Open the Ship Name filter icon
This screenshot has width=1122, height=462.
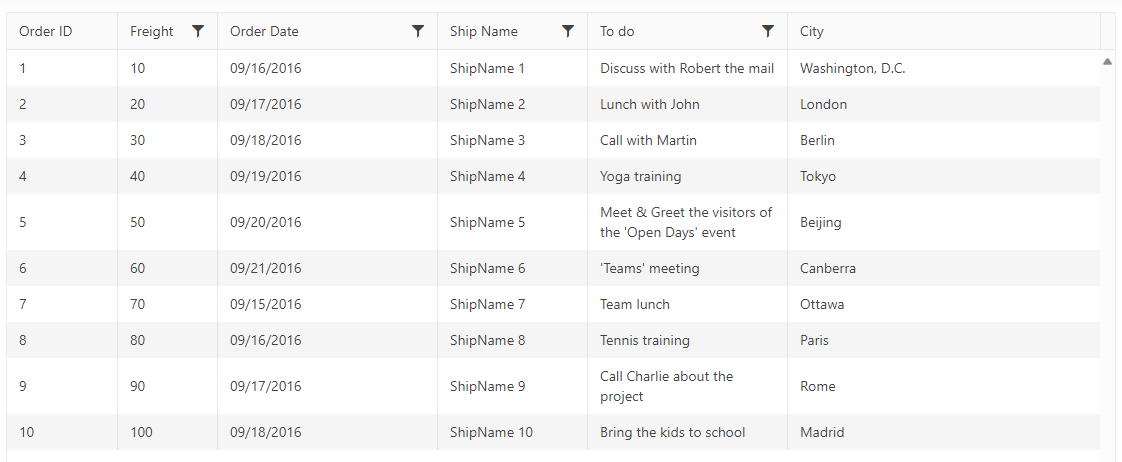coord(568,31)
